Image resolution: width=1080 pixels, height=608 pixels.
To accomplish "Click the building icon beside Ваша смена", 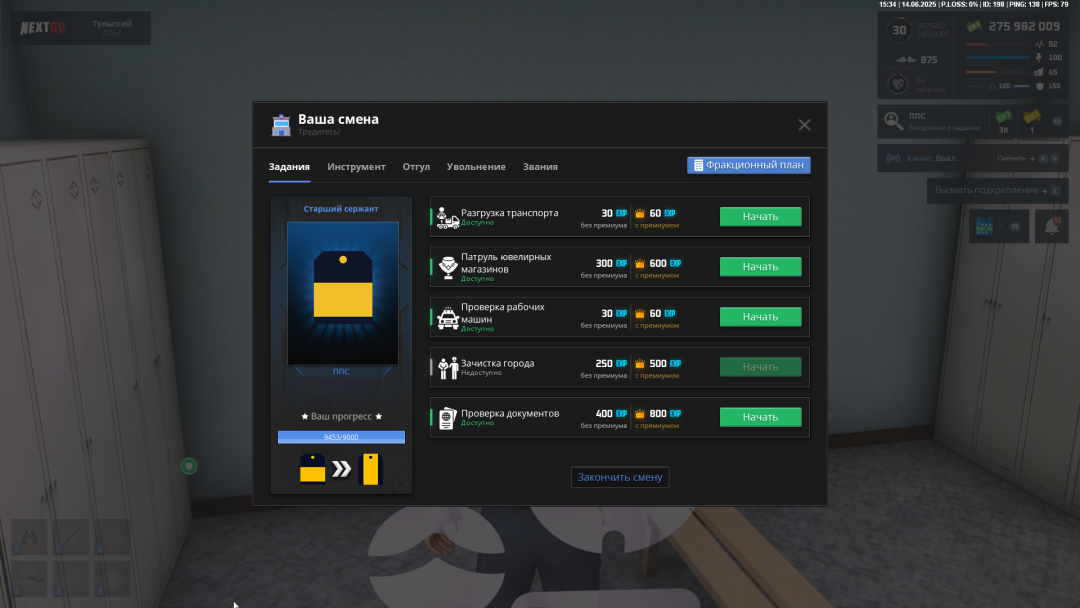I will (281, 125).
